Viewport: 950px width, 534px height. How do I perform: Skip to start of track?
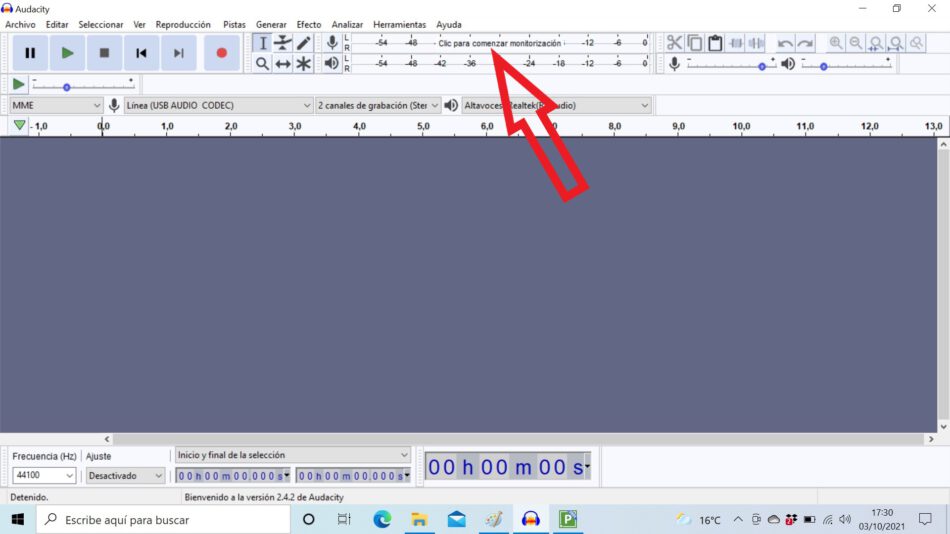(x=141, y=53)
